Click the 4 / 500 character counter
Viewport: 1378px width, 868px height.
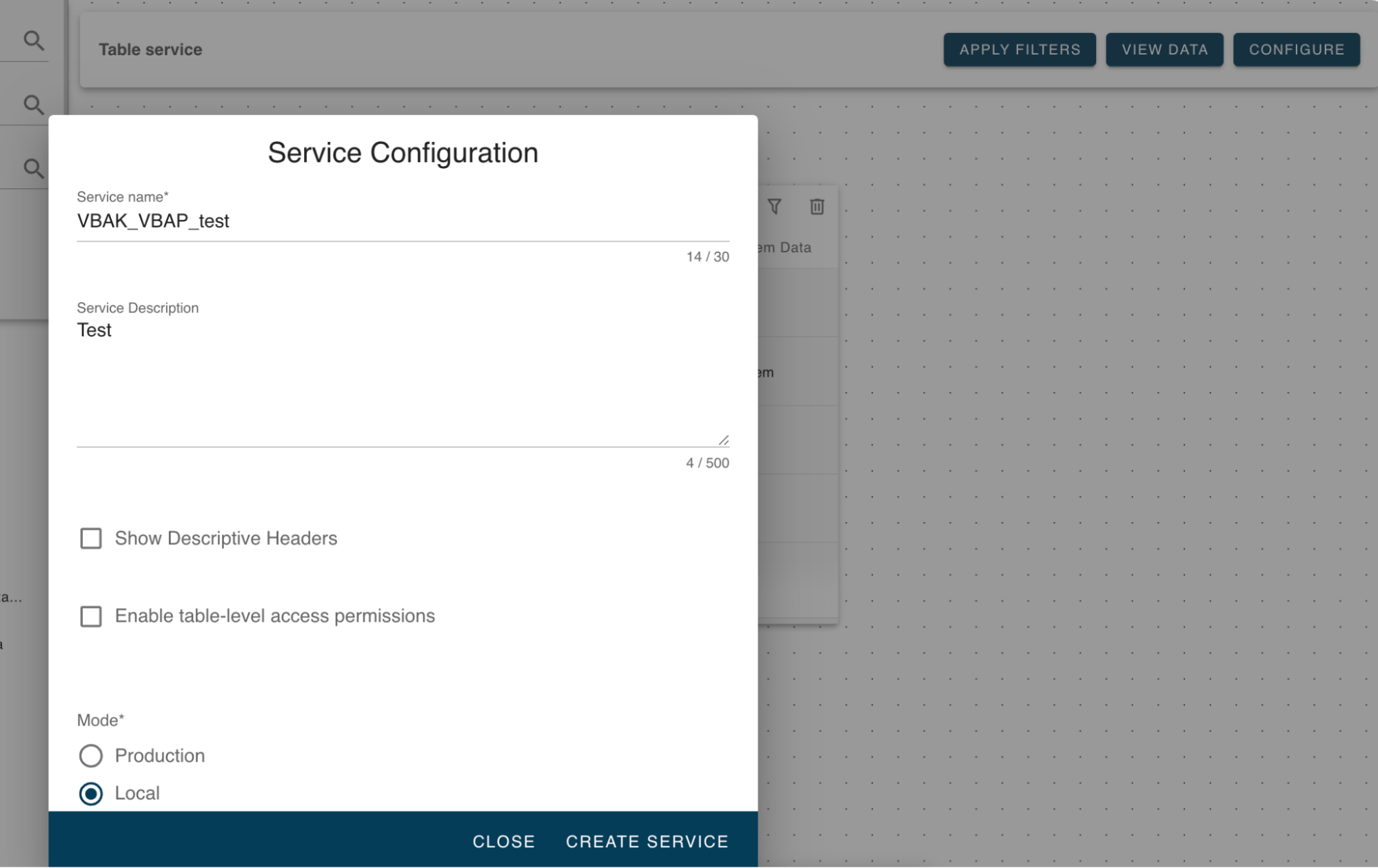click(707, 463)
